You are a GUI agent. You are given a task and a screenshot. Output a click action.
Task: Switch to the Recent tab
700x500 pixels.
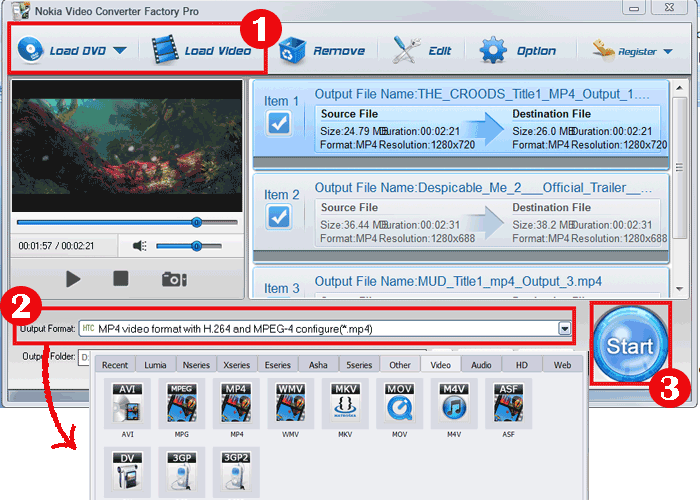click(x=115, y=365)
